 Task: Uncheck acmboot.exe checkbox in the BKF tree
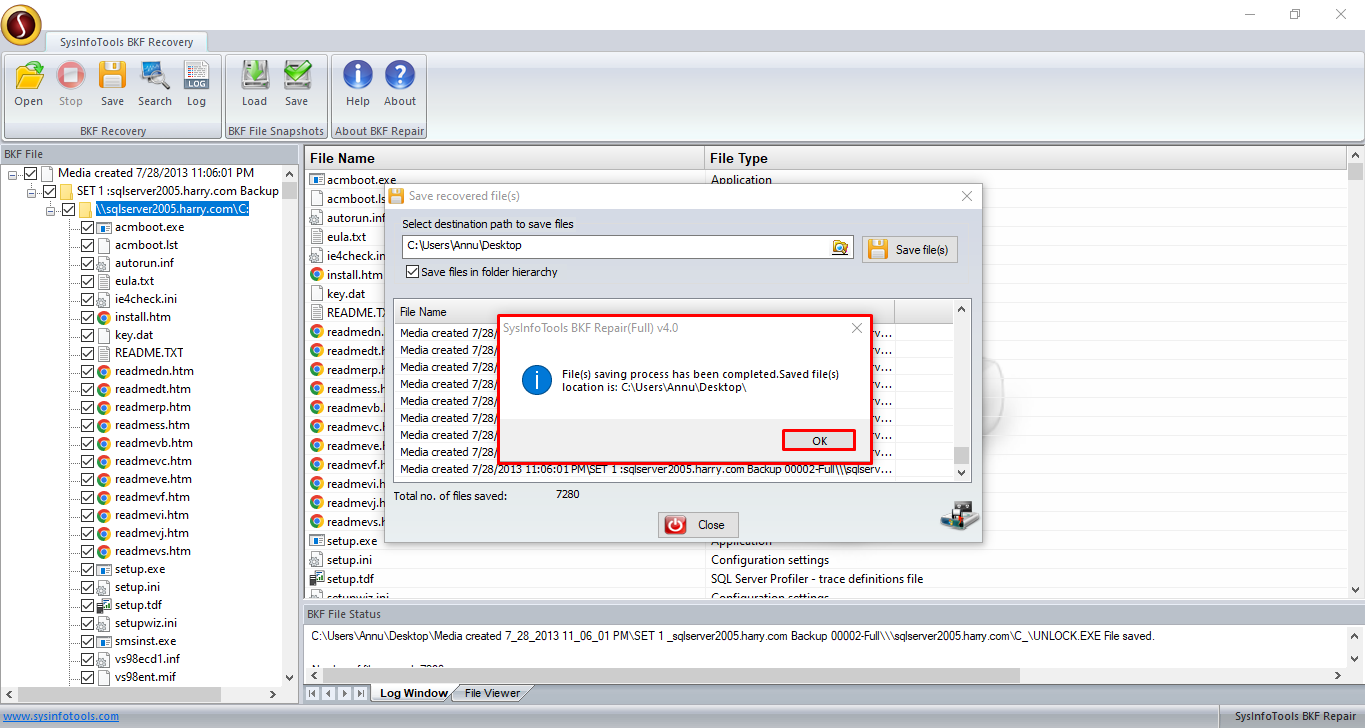point(87,227)
